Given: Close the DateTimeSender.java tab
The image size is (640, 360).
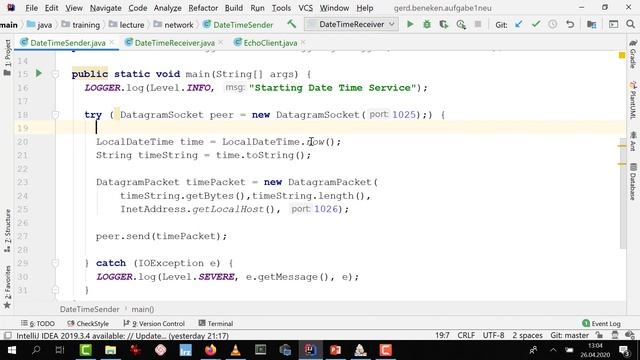Looking at the screenshot, I should coord(111,42).
